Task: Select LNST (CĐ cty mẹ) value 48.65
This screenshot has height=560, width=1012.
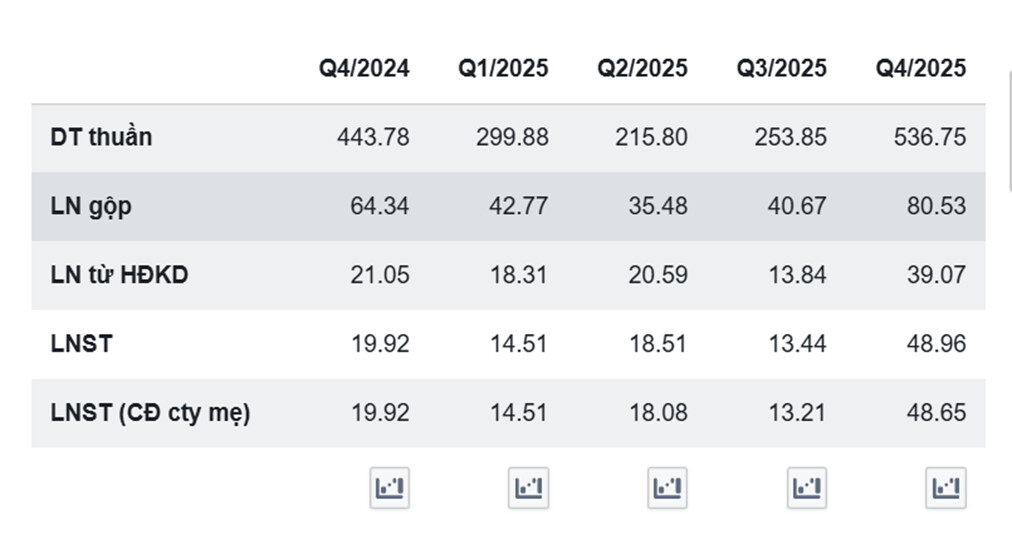Action: (x=936, y=412)
